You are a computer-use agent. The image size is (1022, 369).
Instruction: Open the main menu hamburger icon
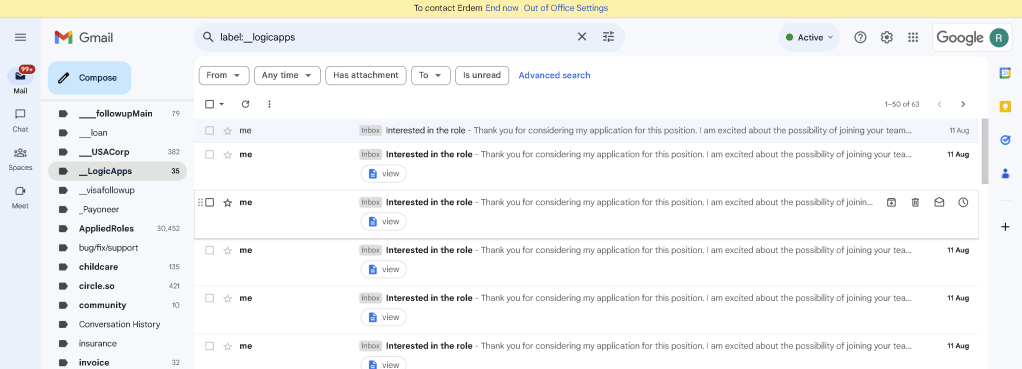point(20,37)
